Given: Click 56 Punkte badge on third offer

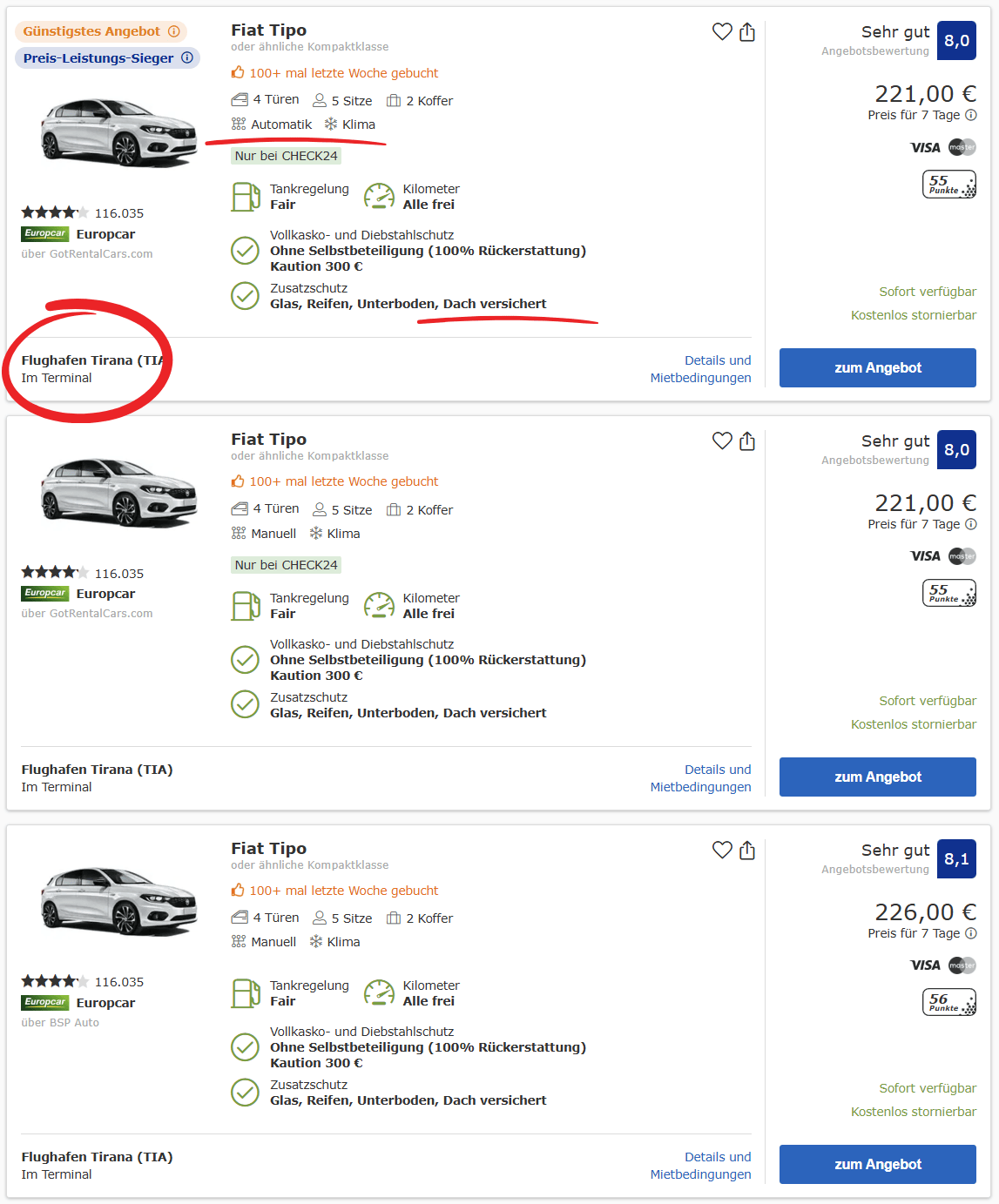Looking at the screenshot, I should 948,1002.
